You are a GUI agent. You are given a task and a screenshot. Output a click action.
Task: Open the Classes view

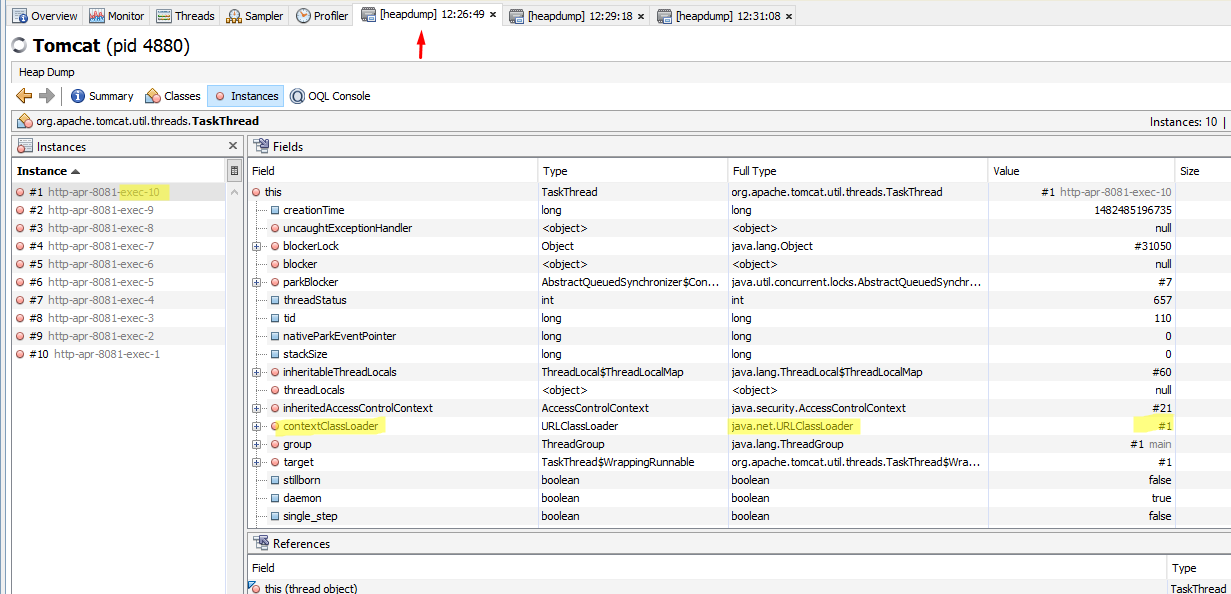(x=173, y=96)
